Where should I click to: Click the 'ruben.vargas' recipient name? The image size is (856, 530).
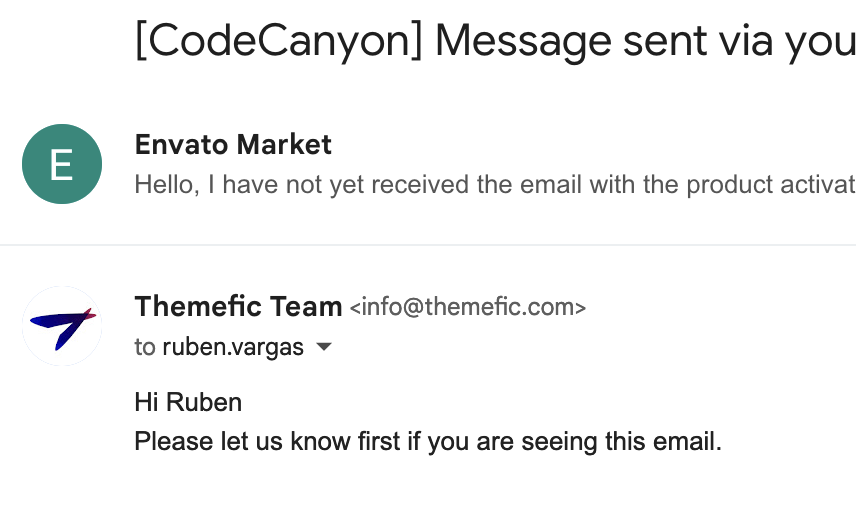(233, 347)
